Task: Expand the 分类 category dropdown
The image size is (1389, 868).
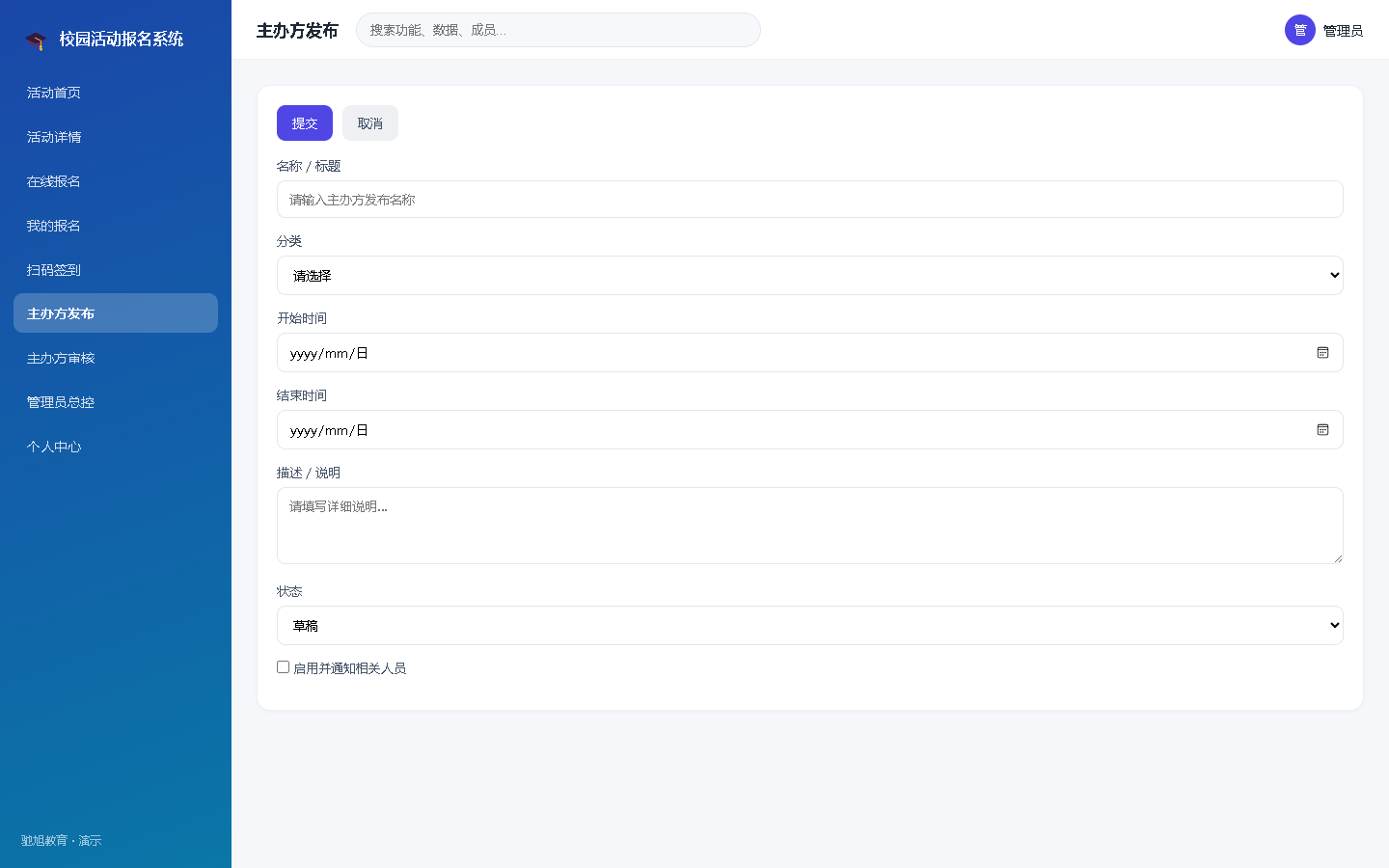Action: pos(810,276)
